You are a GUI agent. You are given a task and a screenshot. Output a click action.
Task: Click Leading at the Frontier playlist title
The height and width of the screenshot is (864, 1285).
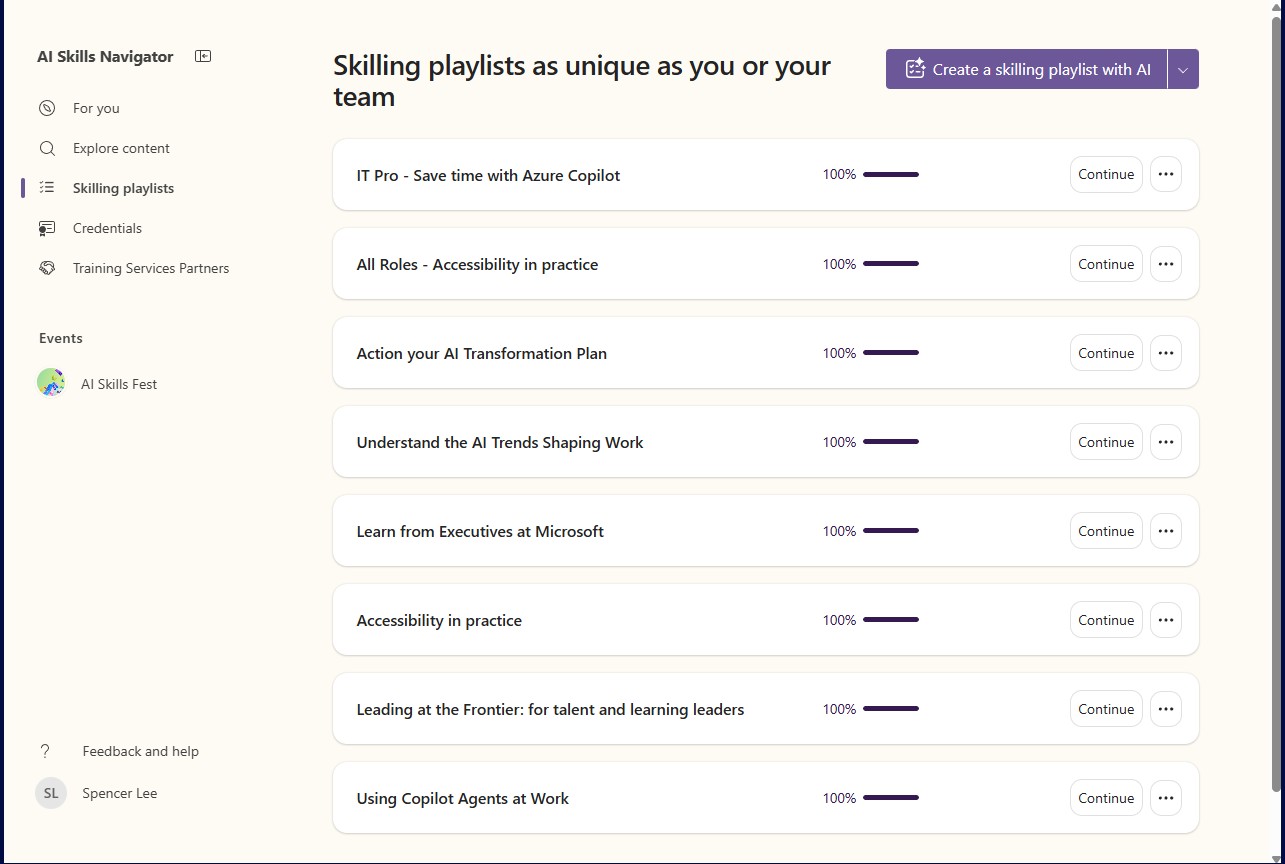pos(550,709)
